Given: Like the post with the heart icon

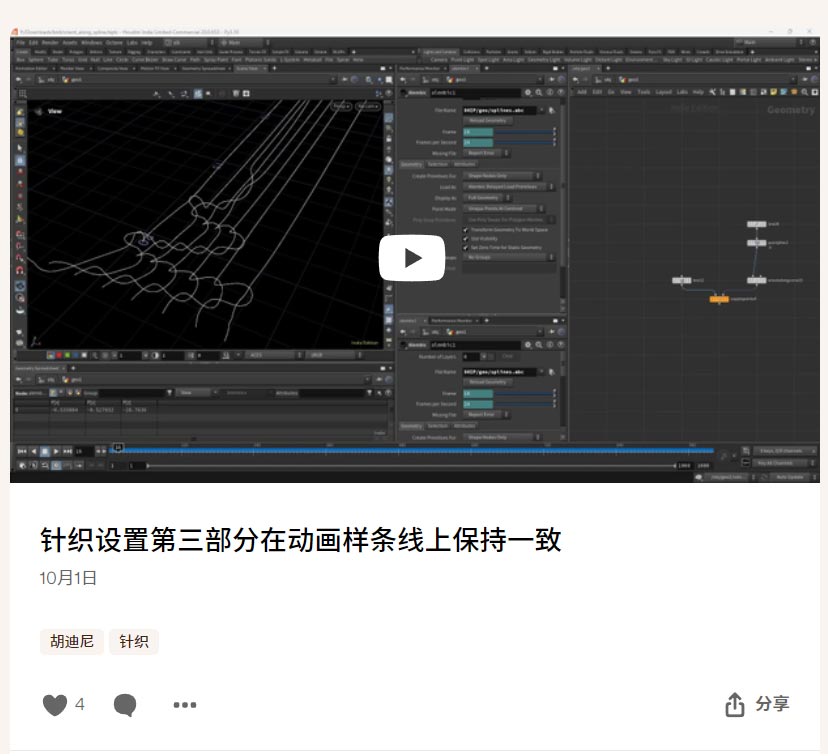Looking at the screenshot, I should 54,705.
